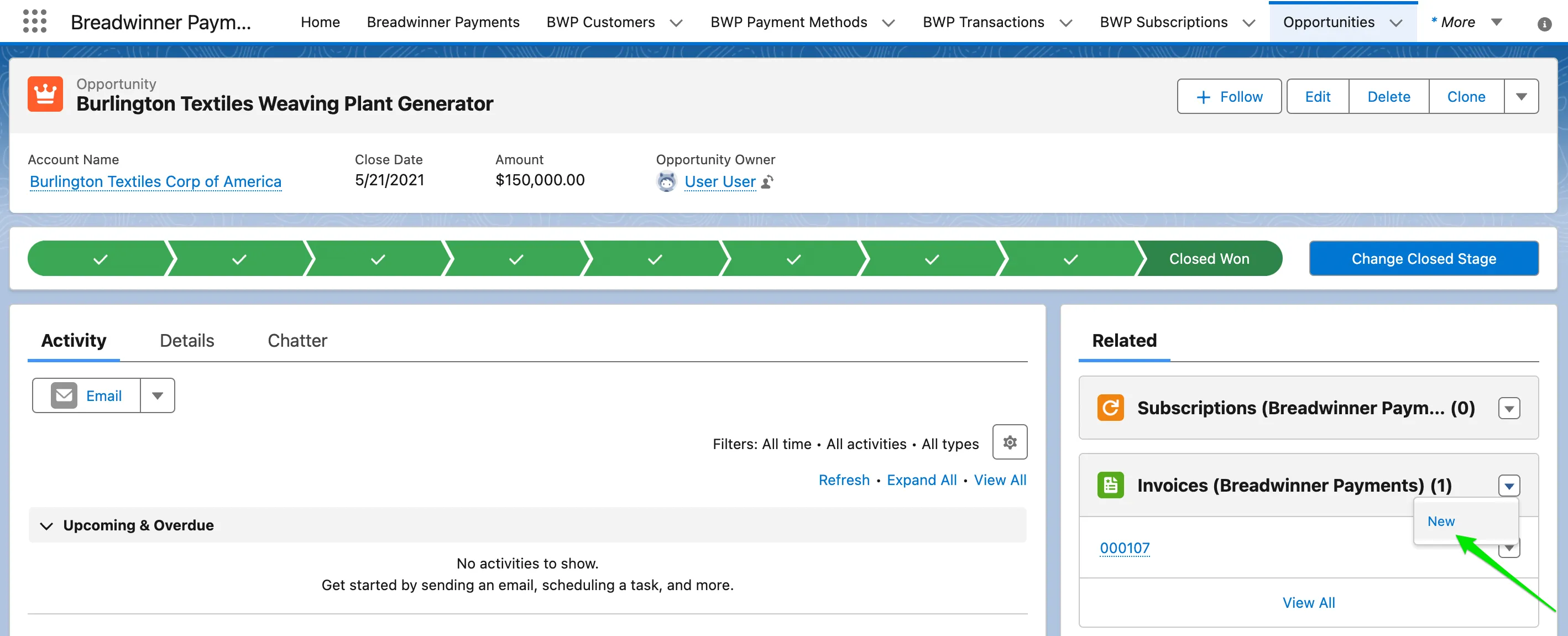Go to the Home nav item

click(320, 22)
